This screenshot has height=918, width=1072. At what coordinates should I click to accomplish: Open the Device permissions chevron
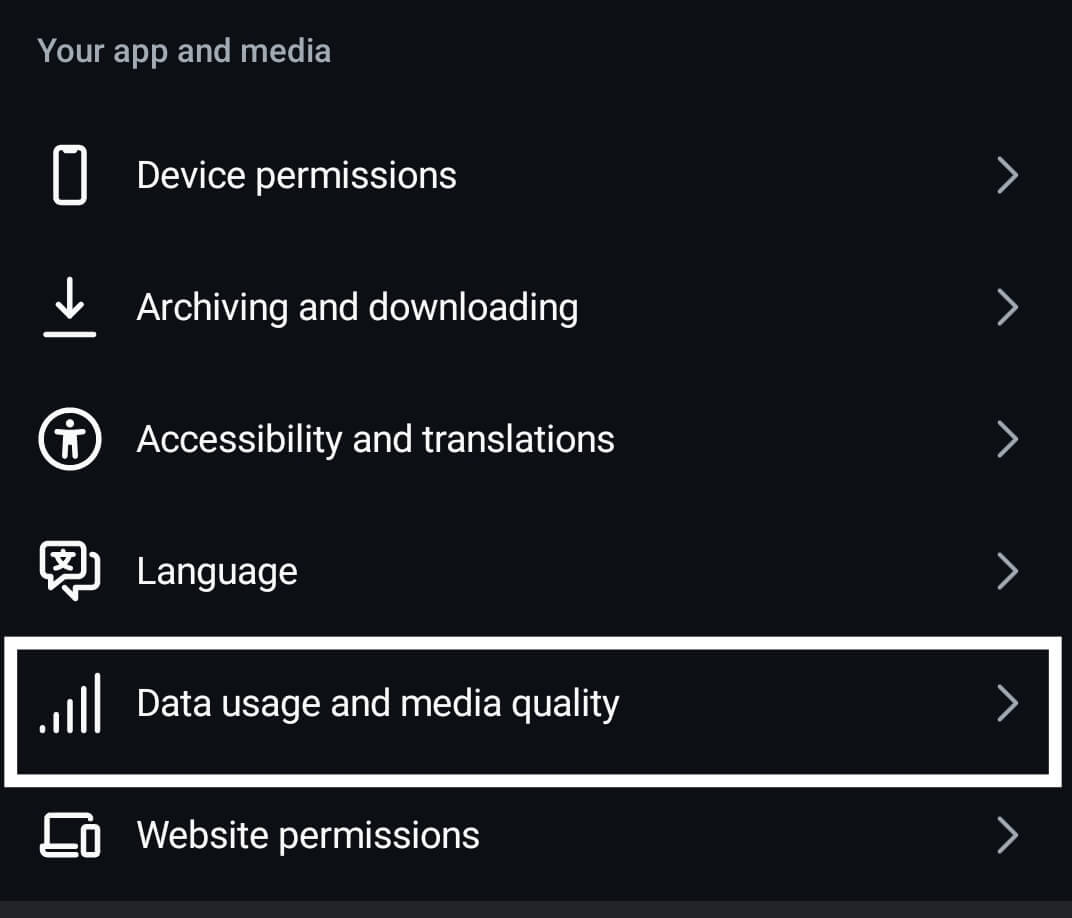pyautogui.click(x=1008, y=175)
